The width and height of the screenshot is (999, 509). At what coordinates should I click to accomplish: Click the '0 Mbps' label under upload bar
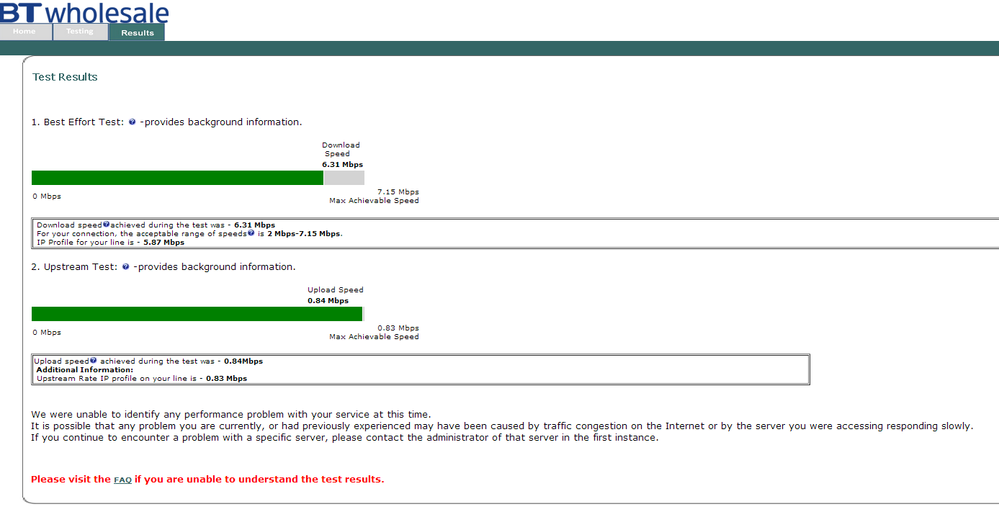[x=47, y=333]
